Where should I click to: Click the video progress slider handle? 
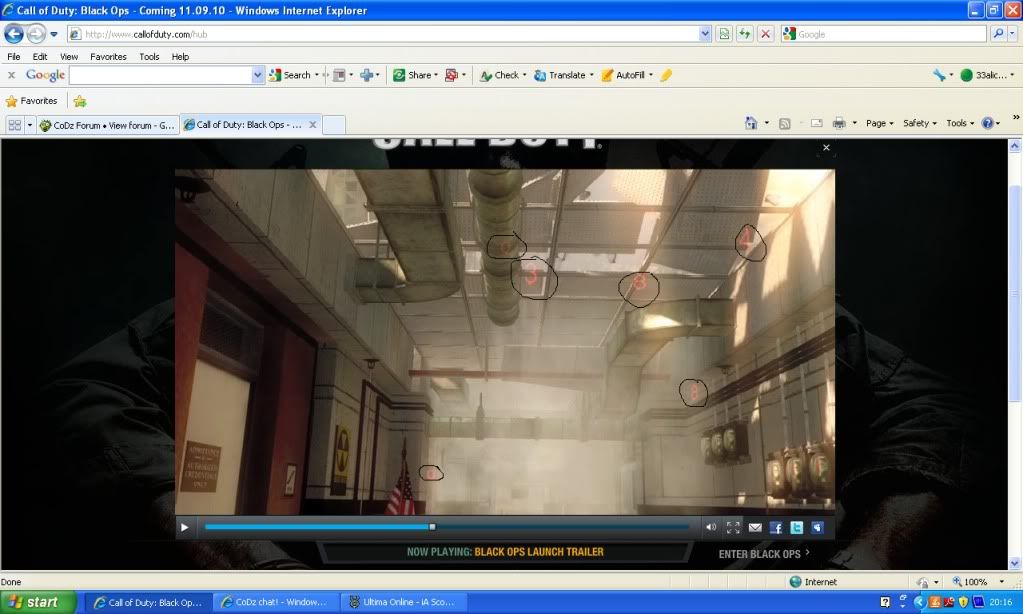432,527
